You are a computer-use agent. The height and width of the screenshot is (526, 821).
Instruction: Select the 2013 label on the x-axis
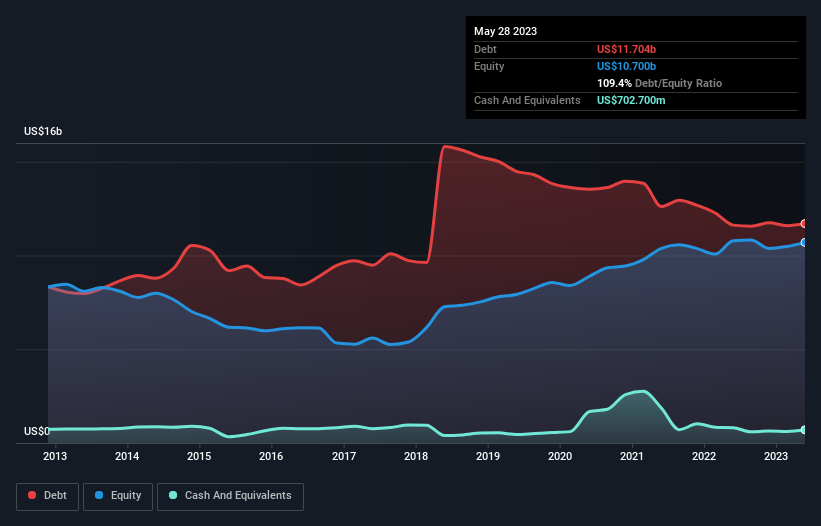click(55, 456)
